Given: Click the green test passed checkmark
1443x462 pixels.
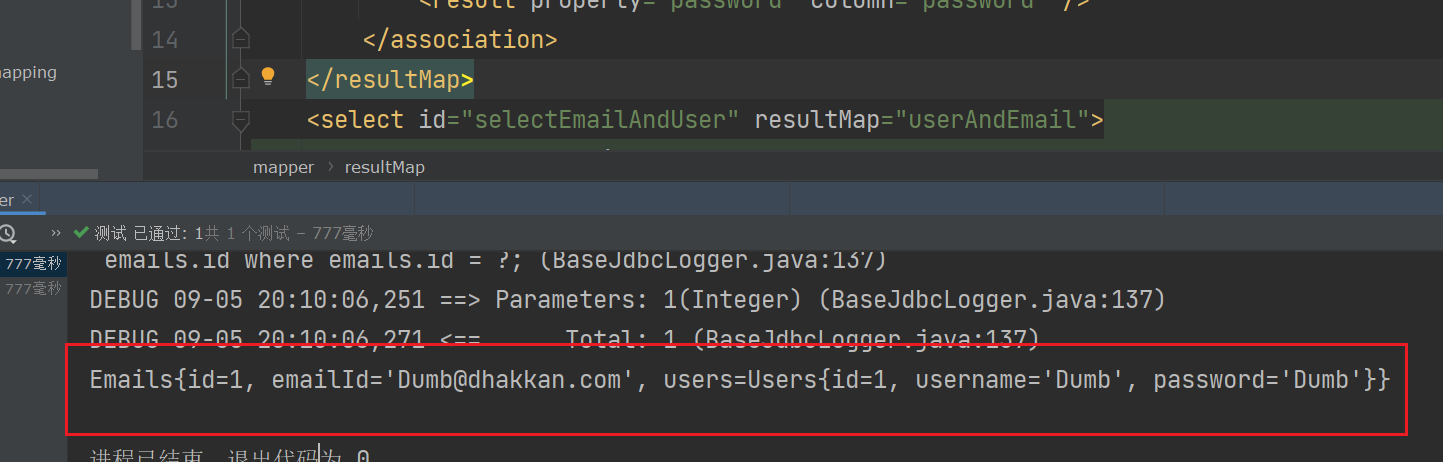Looking at the screenshot, I should point(81,233).
